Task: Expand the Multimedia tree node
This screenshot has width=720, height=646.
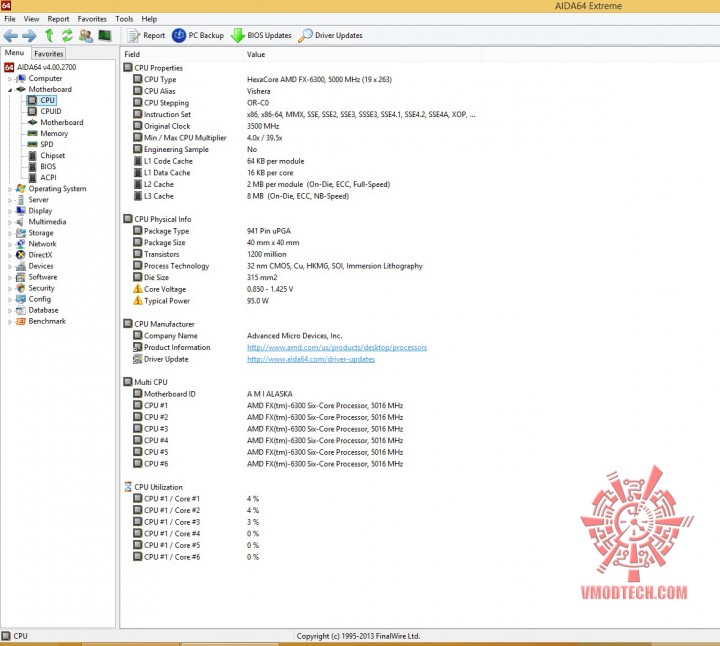Action: pos(10,222)
